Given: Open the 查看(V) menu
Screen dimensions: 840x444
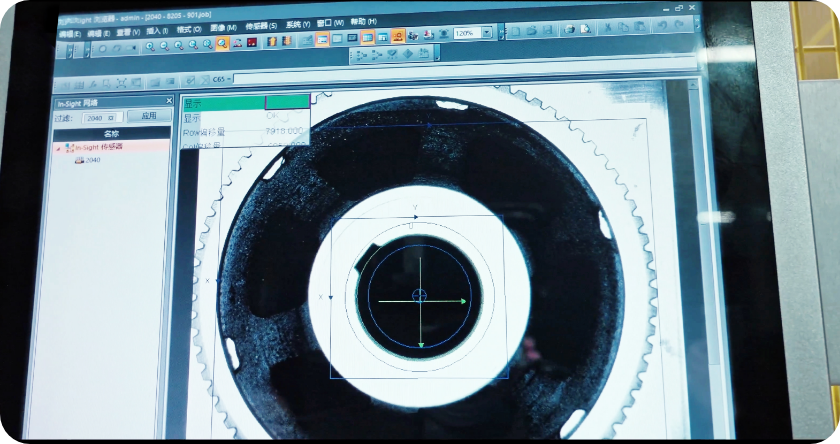Looking at the screenshot, I should pyautogui.click(x=128, y=32).
